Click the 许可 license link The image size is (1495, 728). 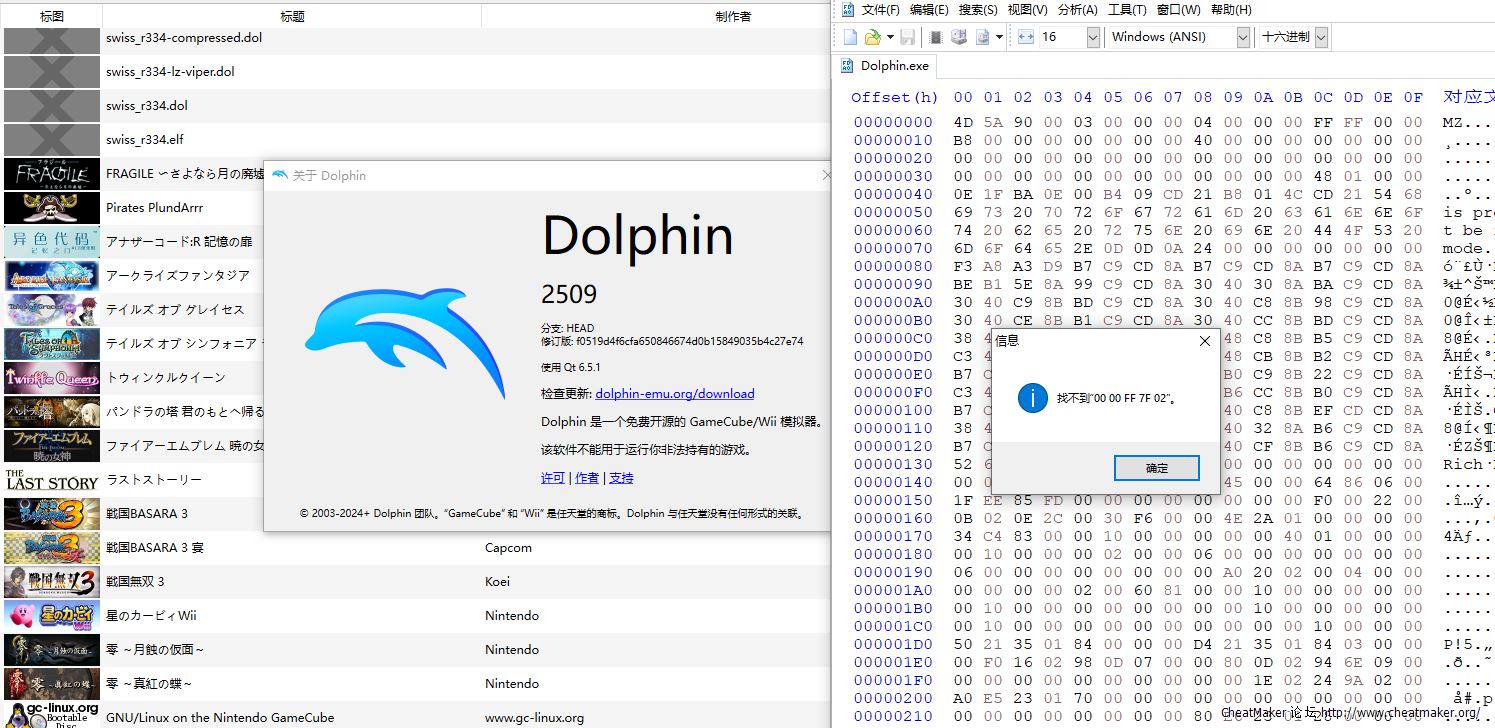tap(552, 478)
